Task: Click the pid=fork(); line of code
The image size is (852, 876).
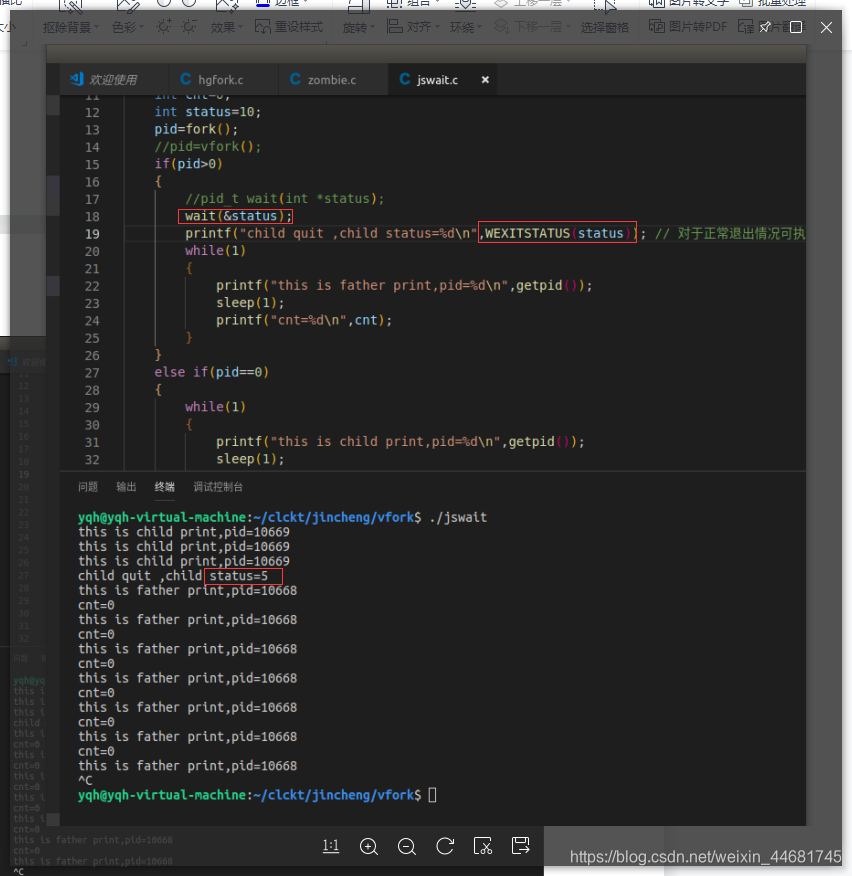Action: [x=196, y=129]
